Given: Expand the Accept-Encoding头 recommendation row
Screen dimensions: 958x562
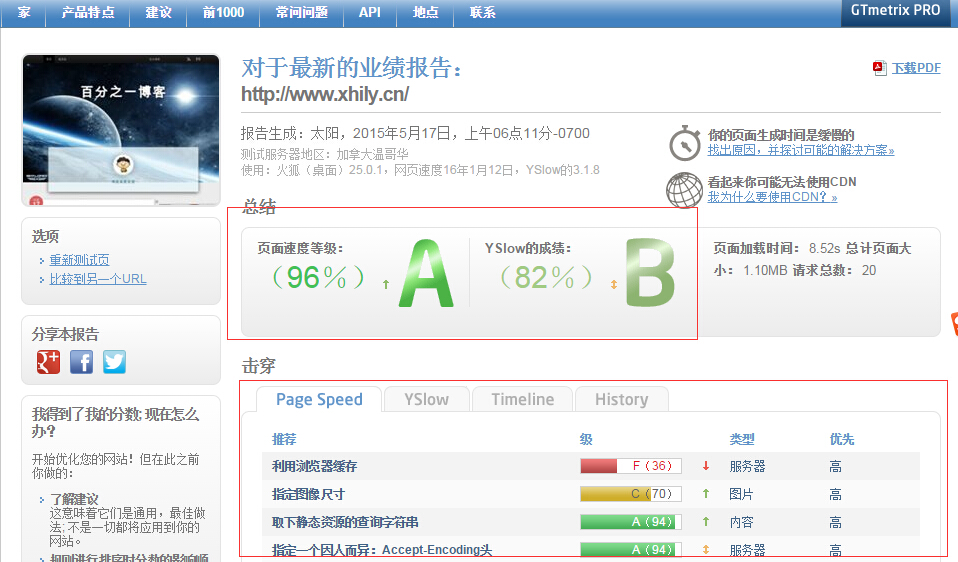Looking at the screenshot, I should pyautogui.click(x=591, y=549).
